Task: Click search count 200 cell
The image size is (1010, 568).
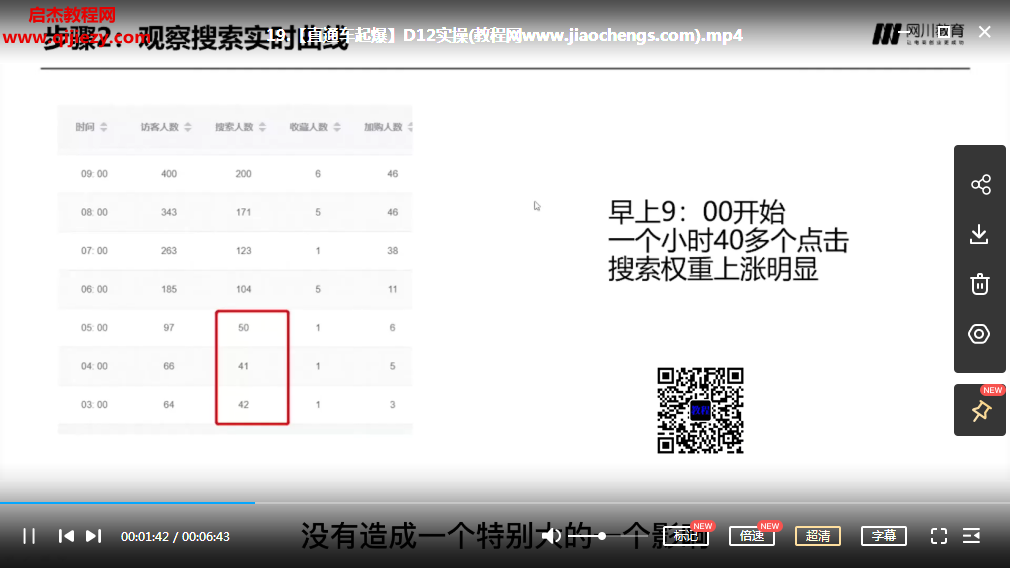Action: pyautogui.click(x=243, y=174)
